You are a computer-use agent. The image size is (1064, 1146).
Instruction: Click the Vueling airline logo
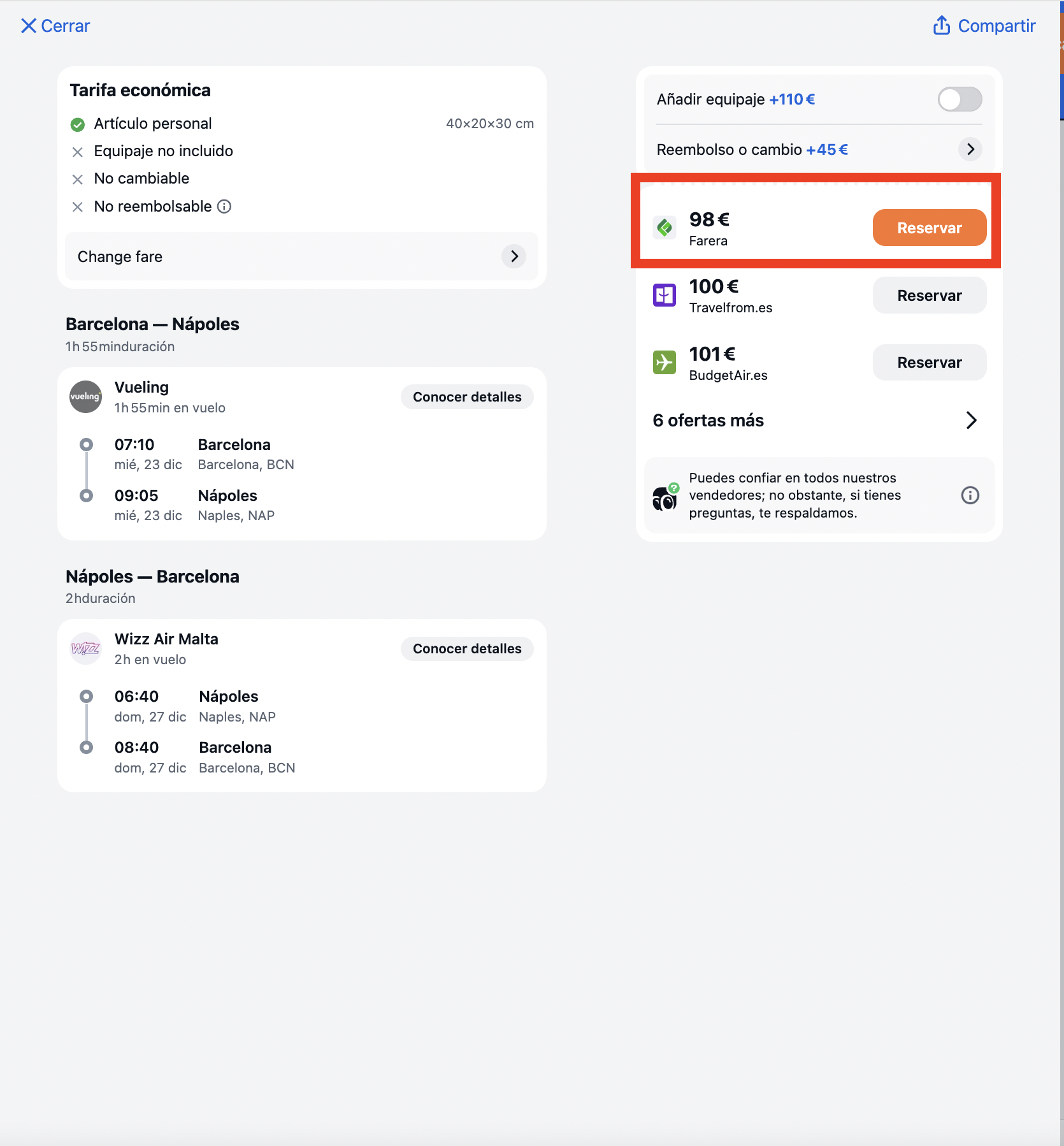[x=85, y=396]
